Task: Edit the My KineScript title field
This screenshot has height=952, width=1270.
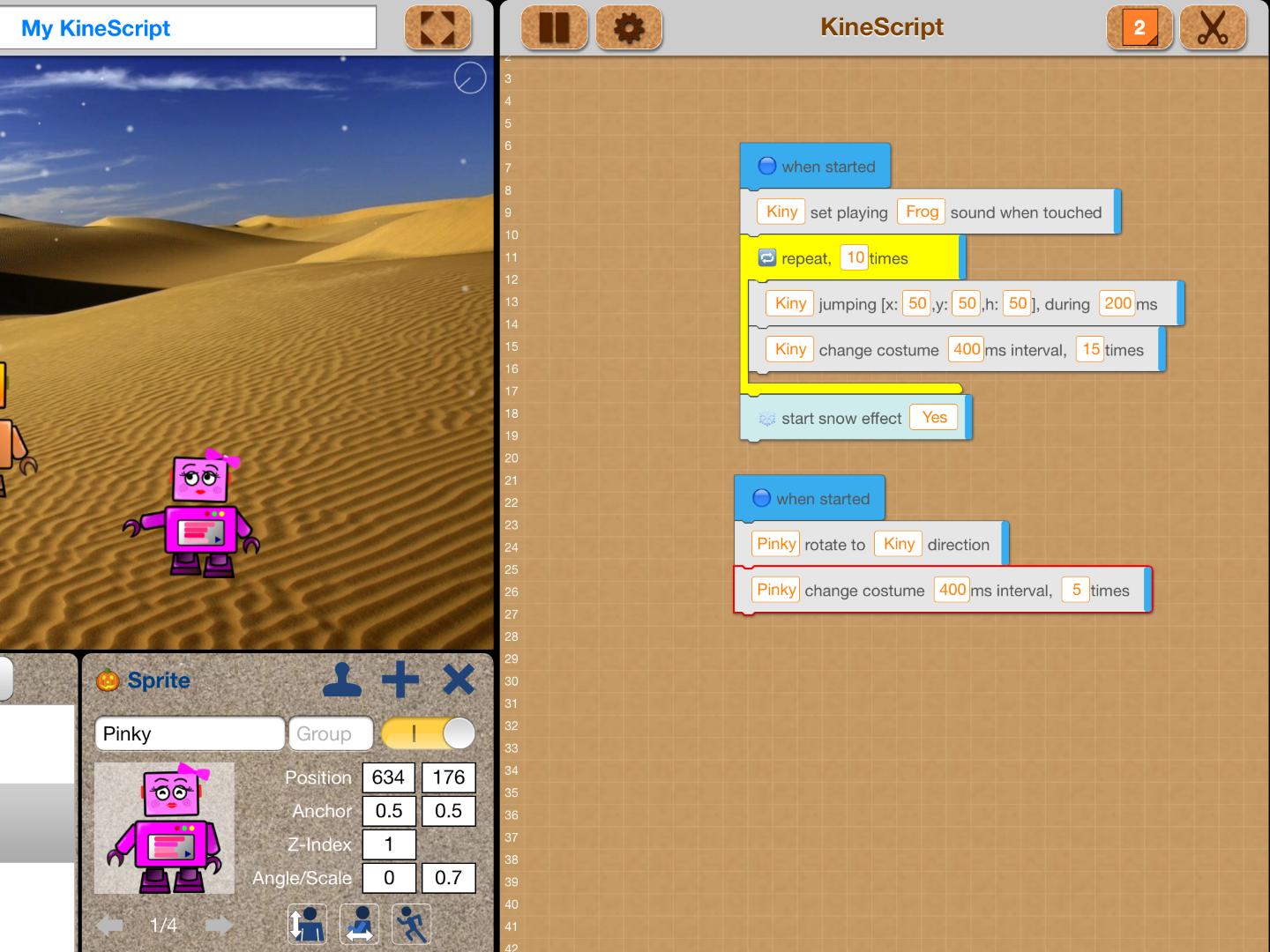Action: coord(188,28)
